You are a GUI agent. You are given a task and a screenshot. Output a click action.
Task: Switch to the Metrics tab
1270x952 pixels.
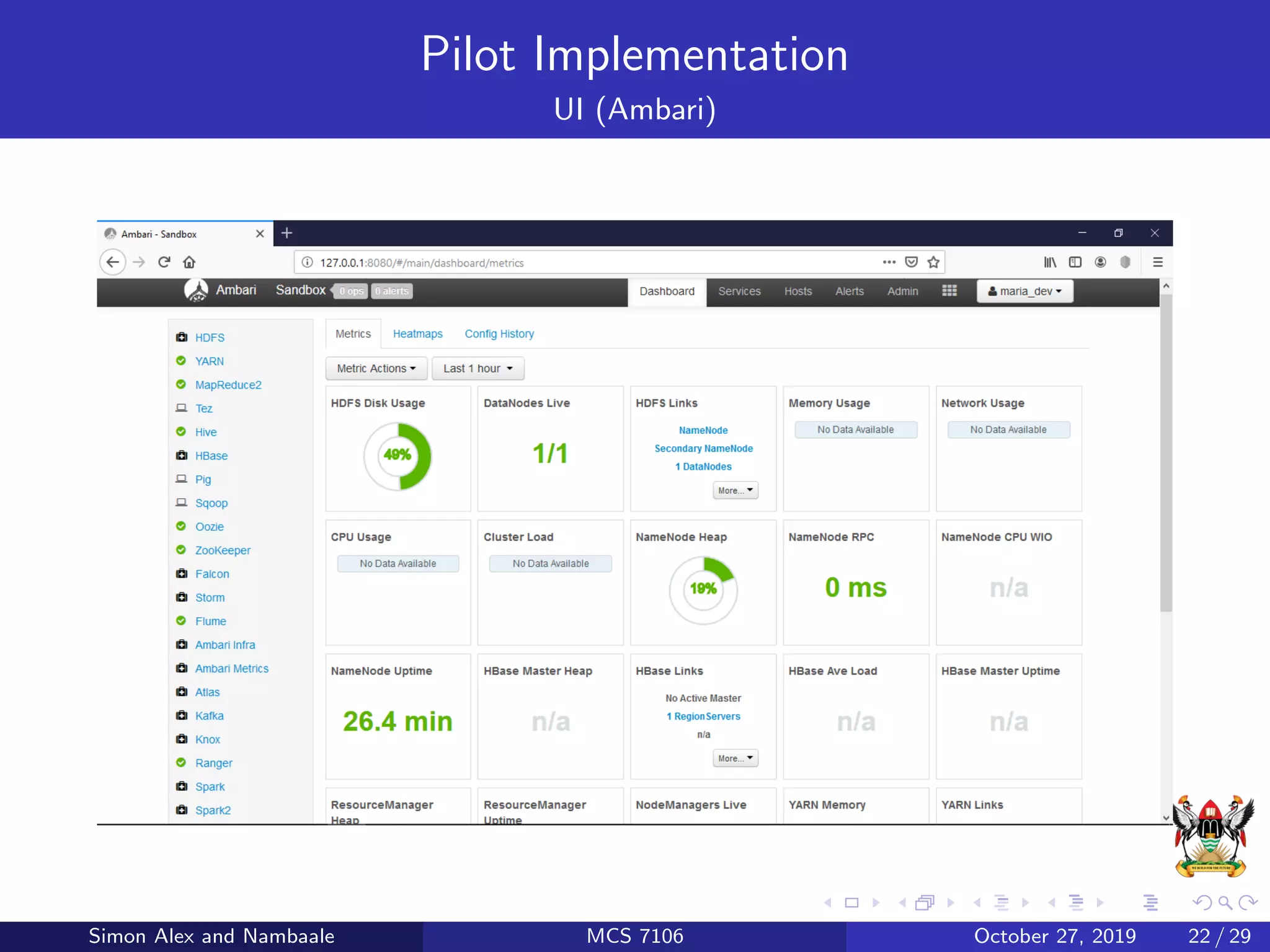coord(353,333)
